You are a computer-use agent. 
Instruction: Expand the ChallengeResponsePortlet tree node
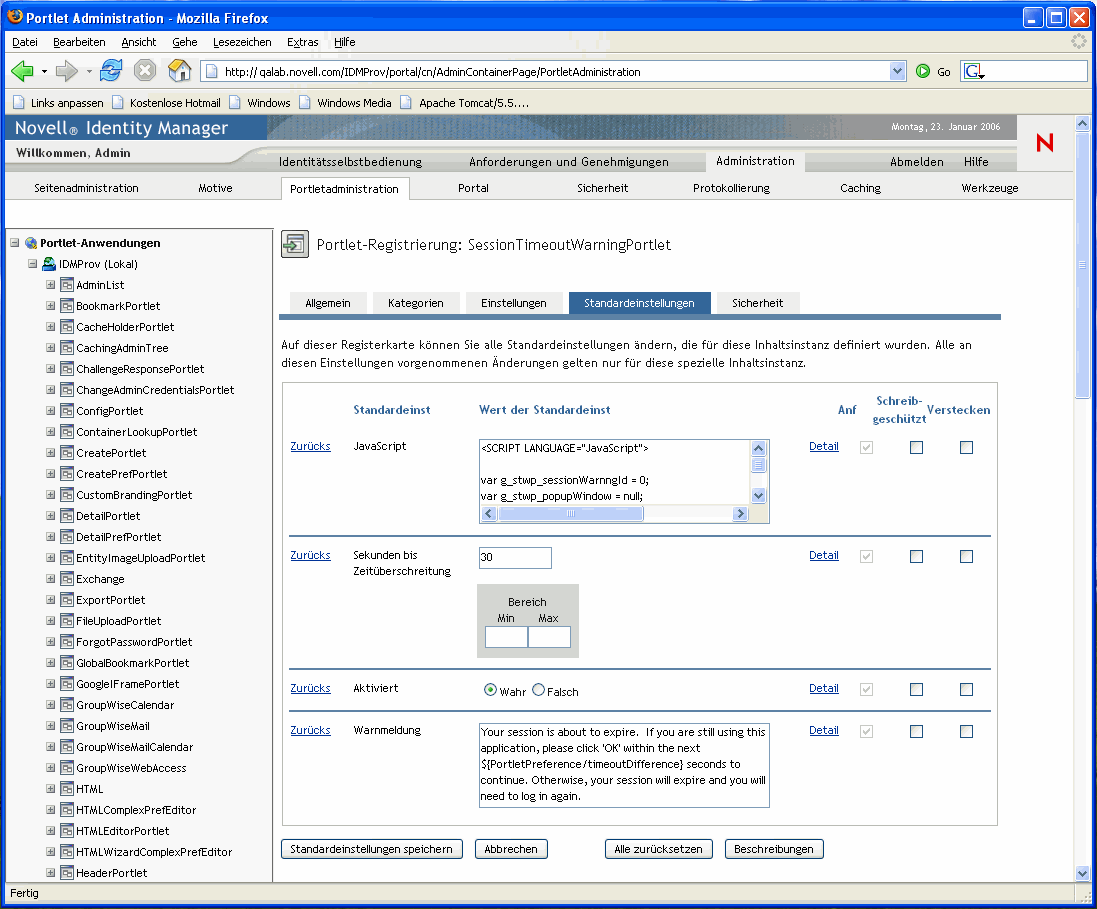50,369
